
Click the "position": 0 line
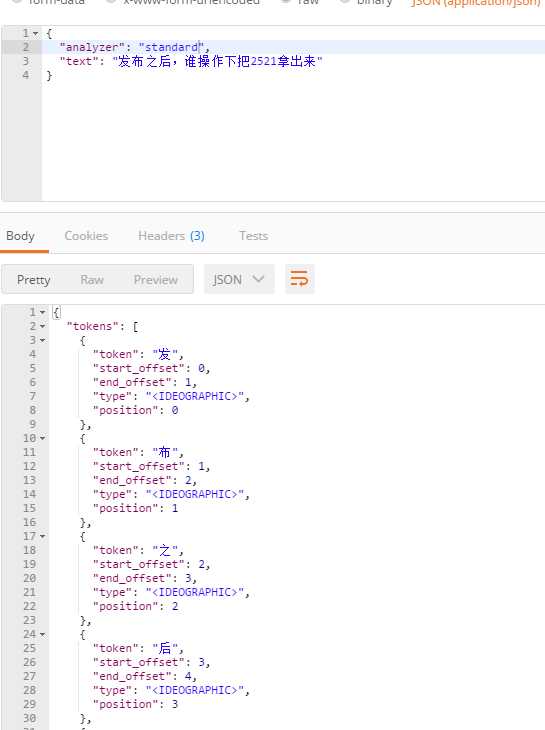point(135,410)
